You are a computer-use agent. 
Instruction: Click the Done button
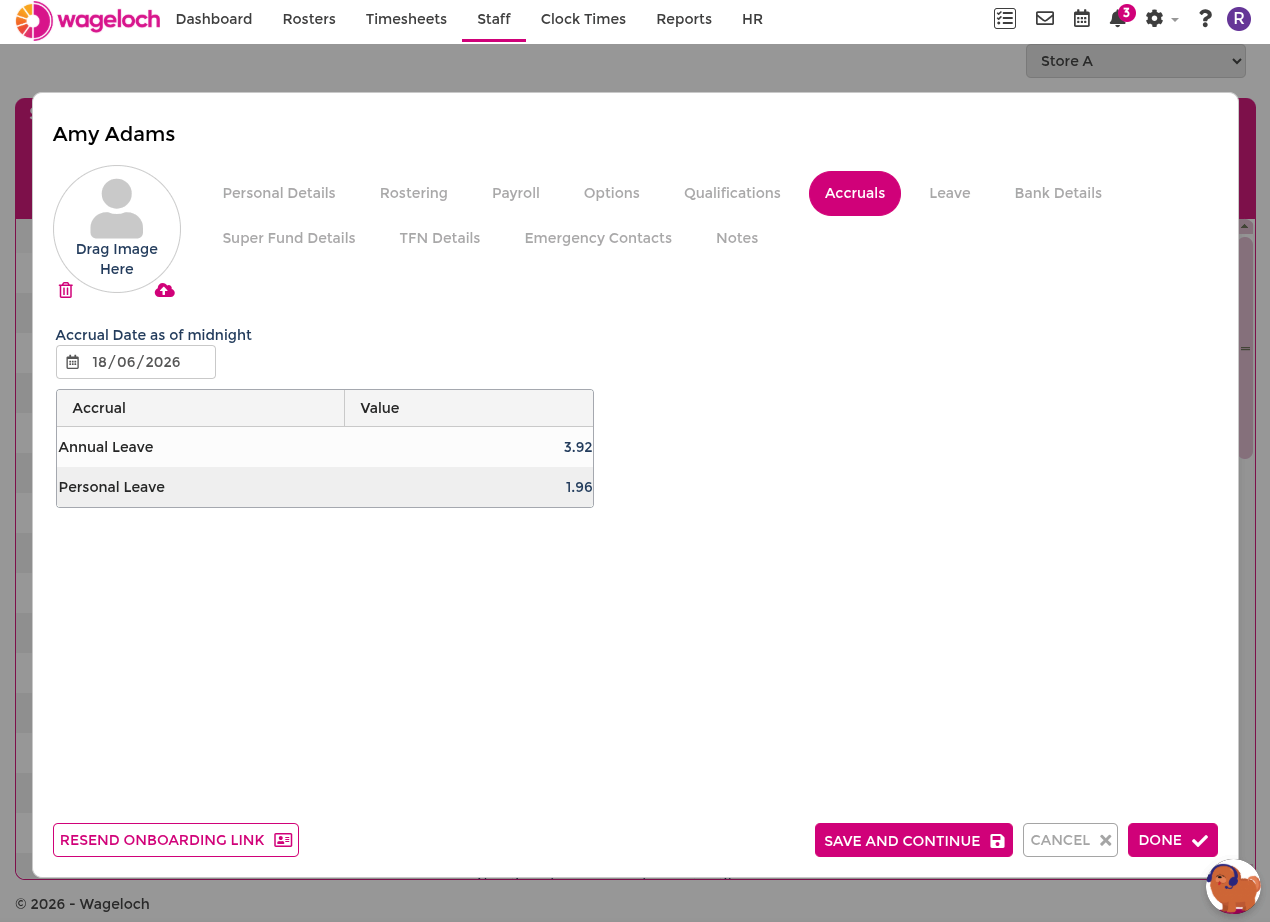[x=1173, y=840]
